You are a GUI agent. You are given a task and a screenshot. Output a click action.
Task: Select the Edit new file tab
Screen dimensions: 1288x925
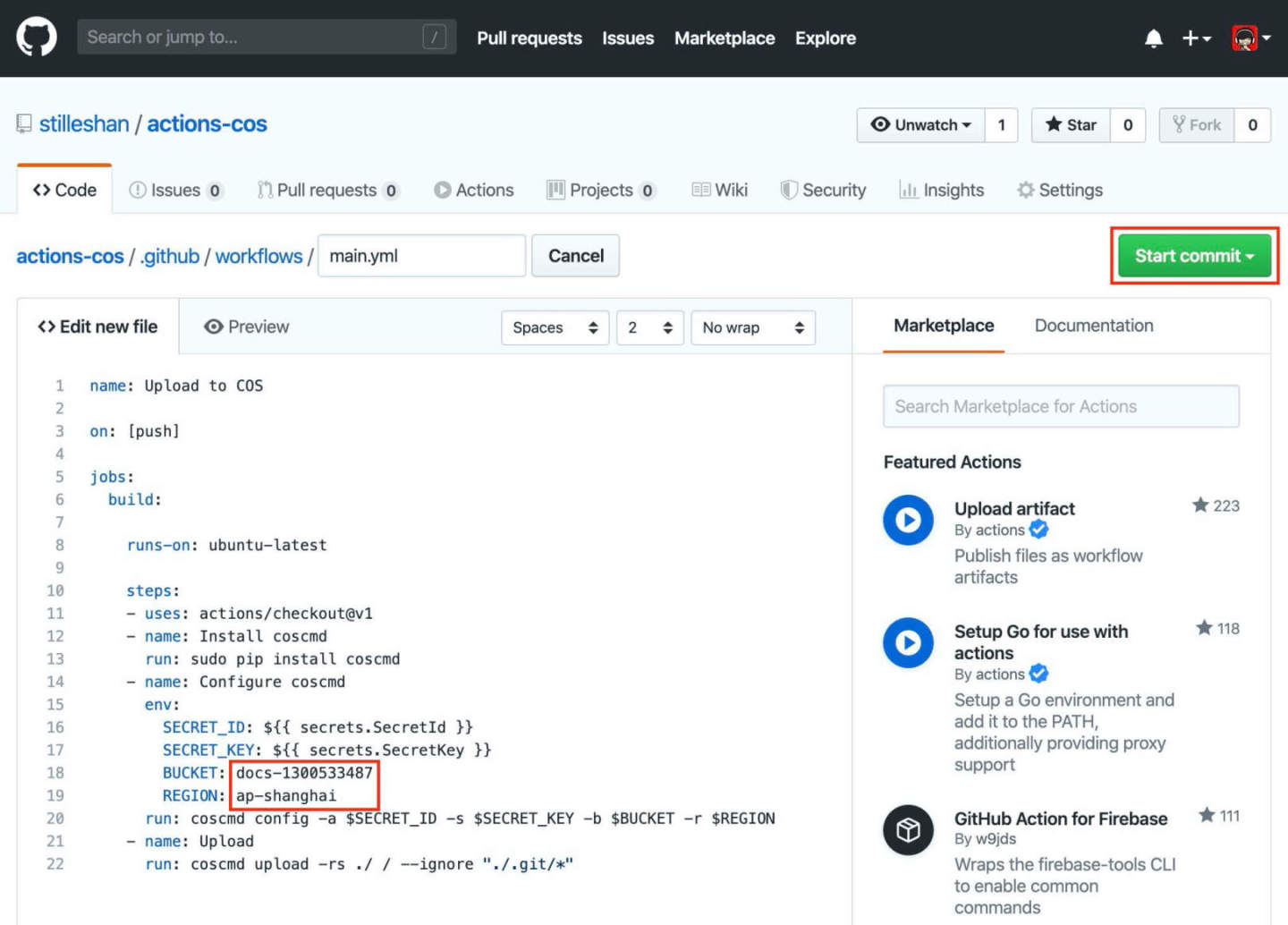click(97, 327)
